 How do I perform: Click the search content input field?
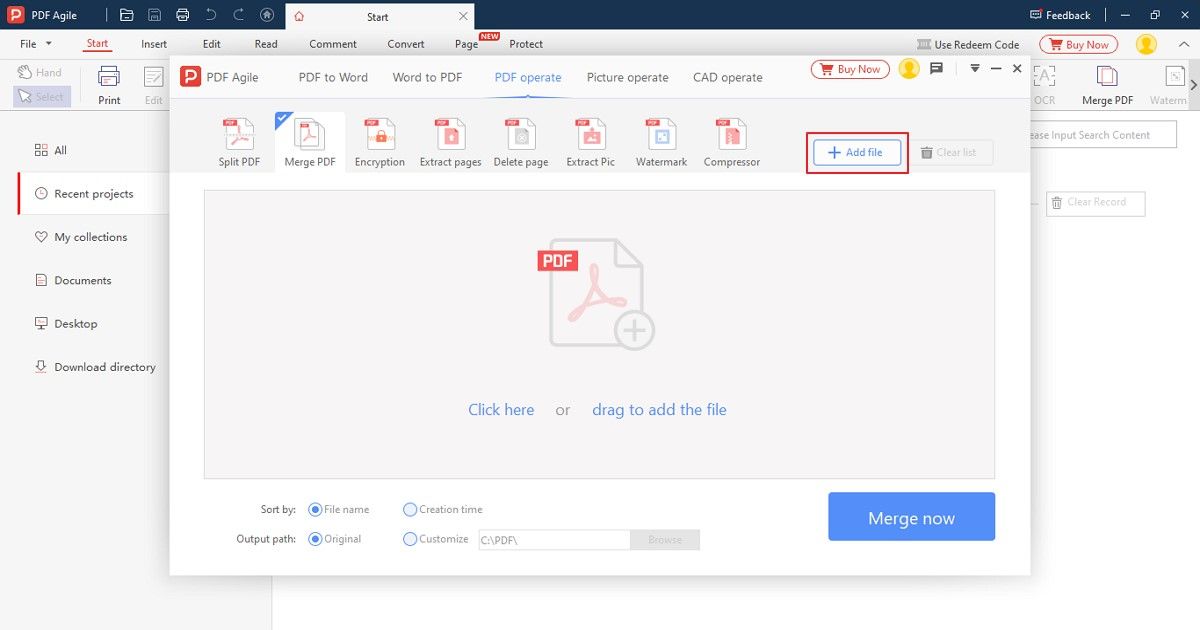[x=1102, y=135]
